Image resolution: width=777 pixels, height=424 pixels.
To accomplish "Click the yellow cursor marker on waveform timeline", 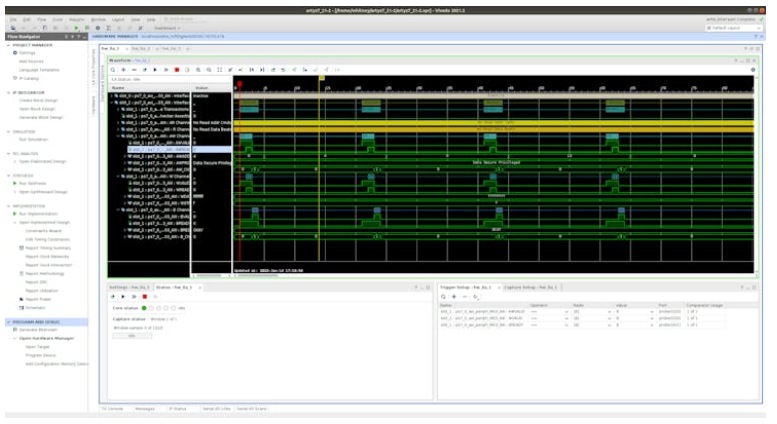I will tap(320, 80).
